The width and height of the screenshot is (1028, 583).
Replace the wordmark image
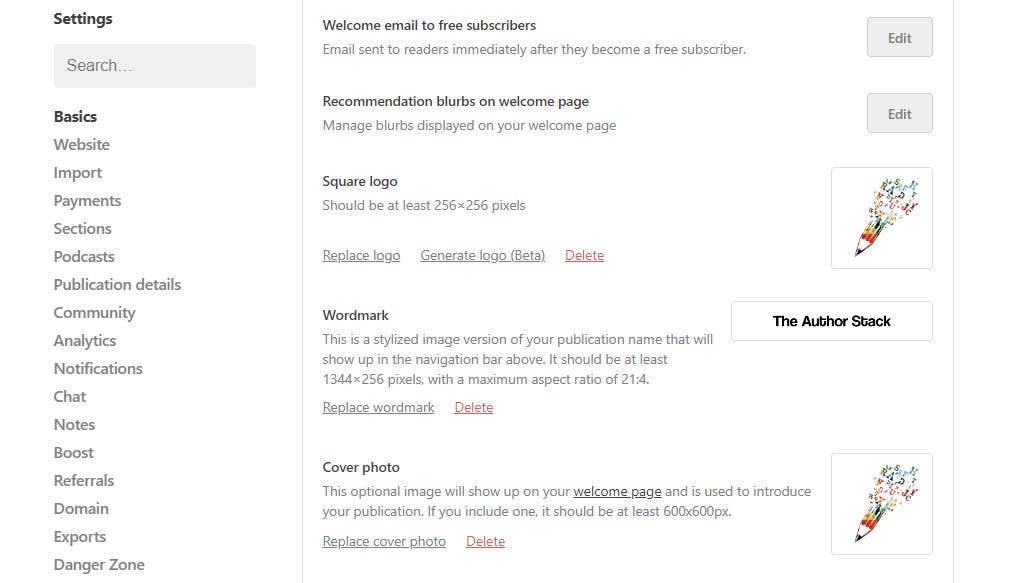point(378,407)
